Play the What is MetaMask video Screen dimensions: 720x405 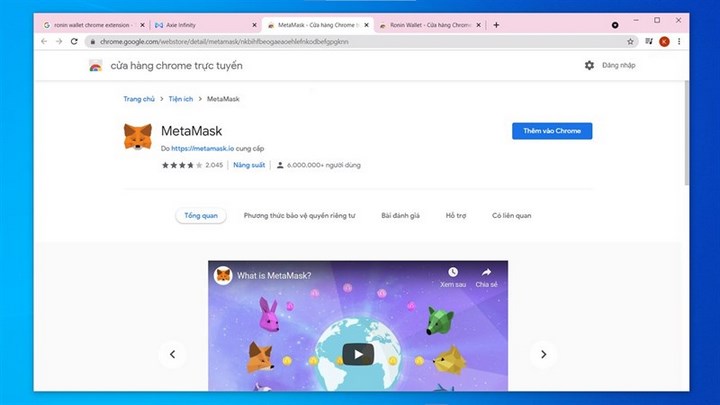click(x=358, y=353)
